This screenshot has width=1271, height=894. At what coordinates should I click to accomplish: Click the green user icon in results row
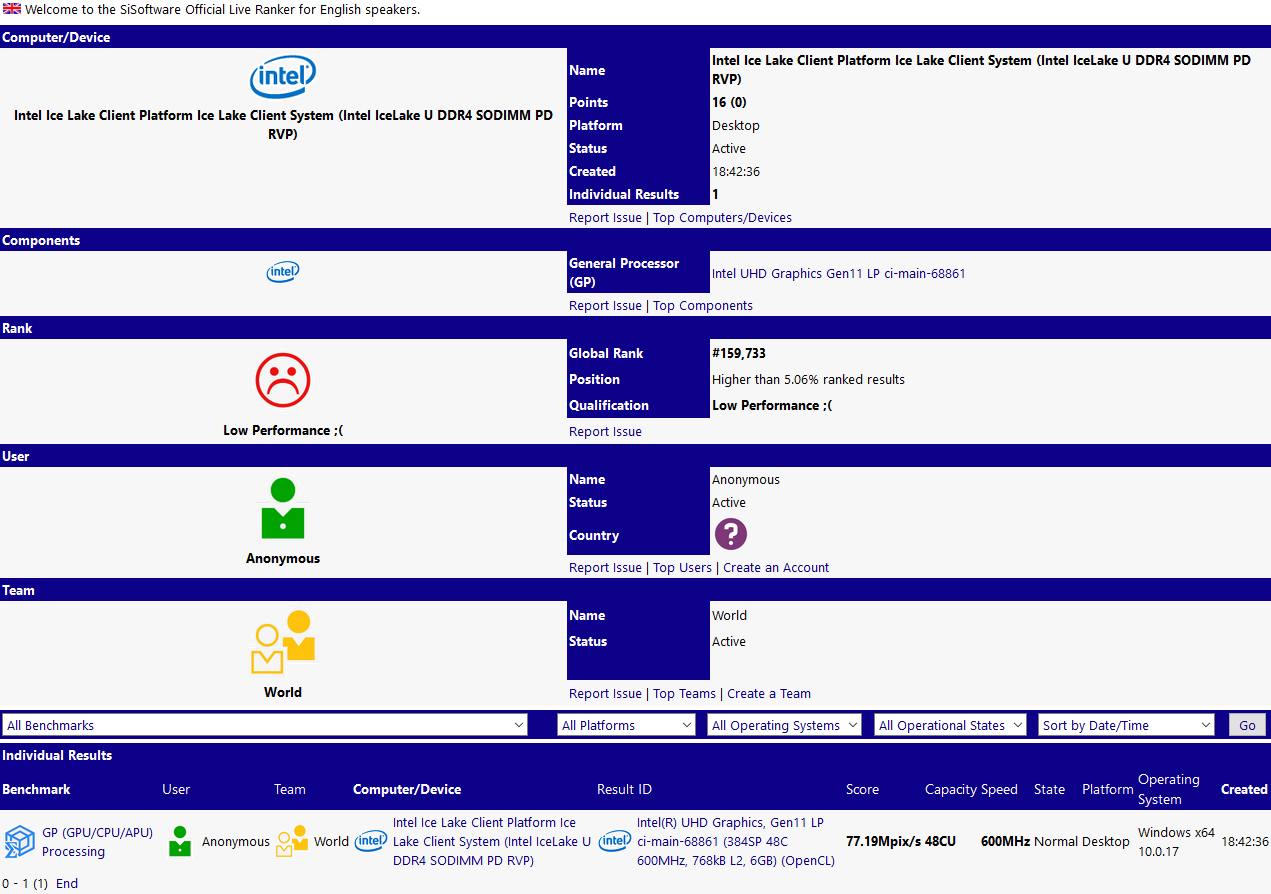(180, 841)
